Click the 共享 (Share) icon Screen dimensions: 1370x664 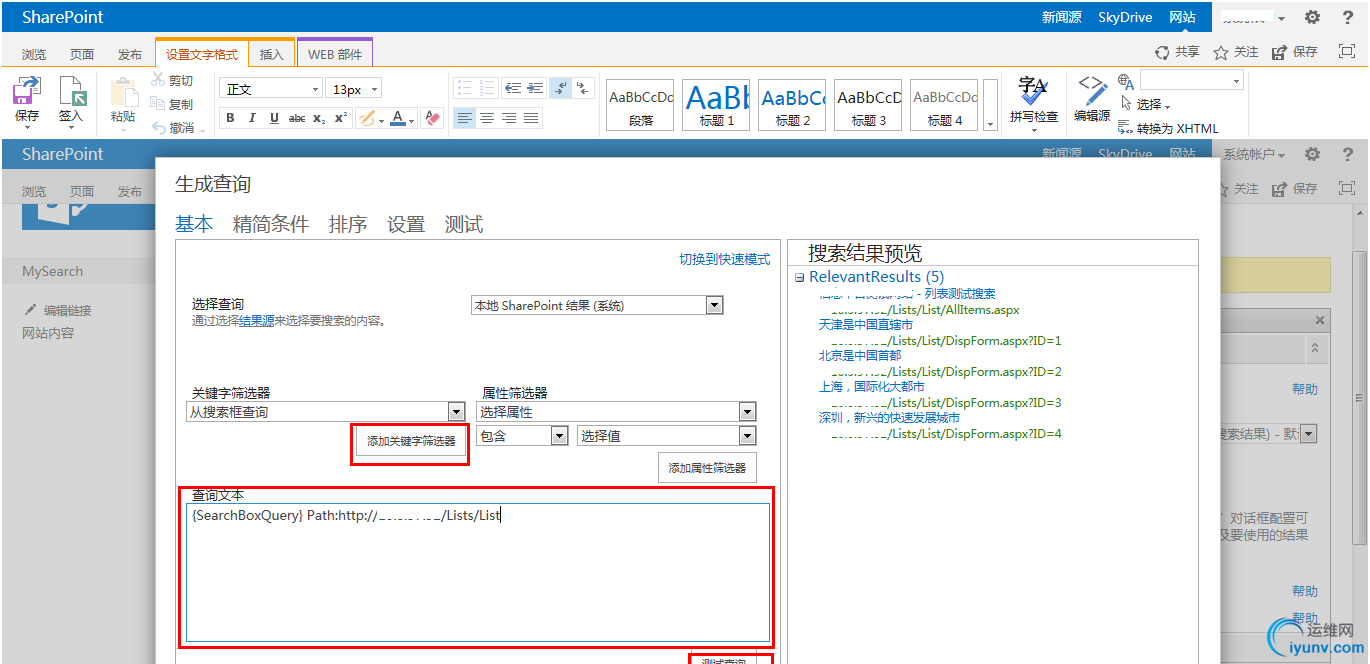pos(1162,52)
